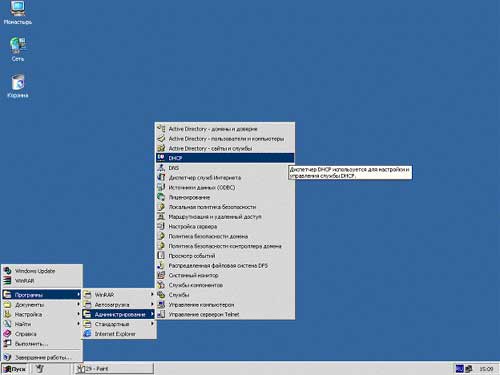Choose Завершение работы (Shut Down)

pos(42,357)
